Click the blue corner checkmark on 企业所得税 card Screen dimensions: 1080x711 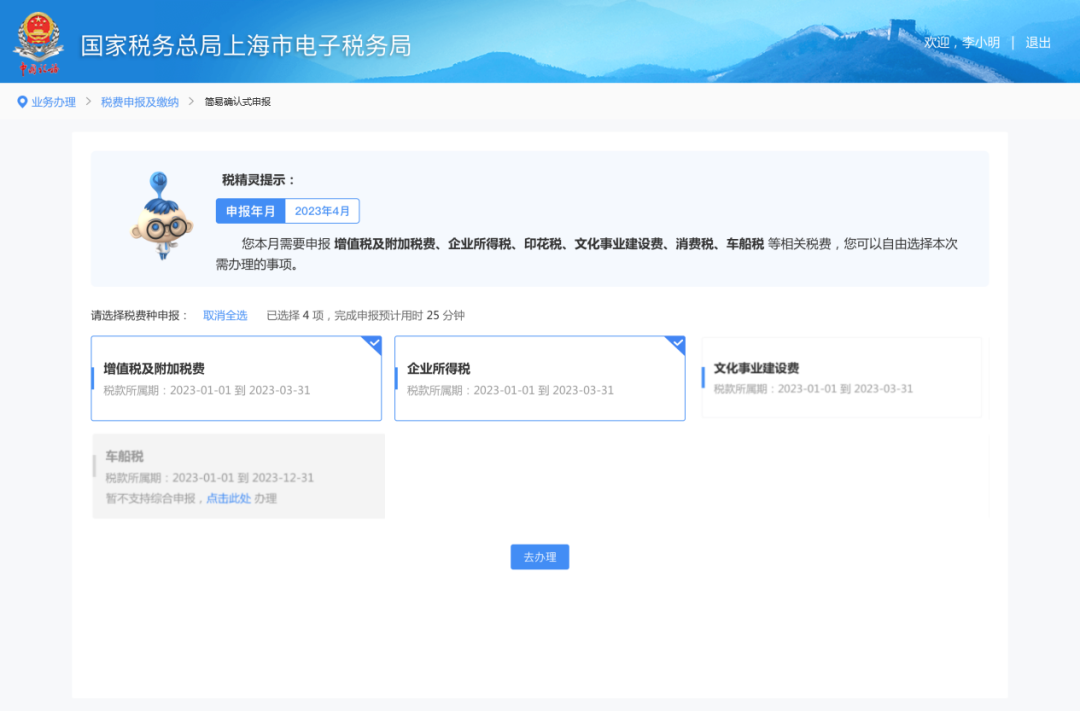click(x=676, y=344)
